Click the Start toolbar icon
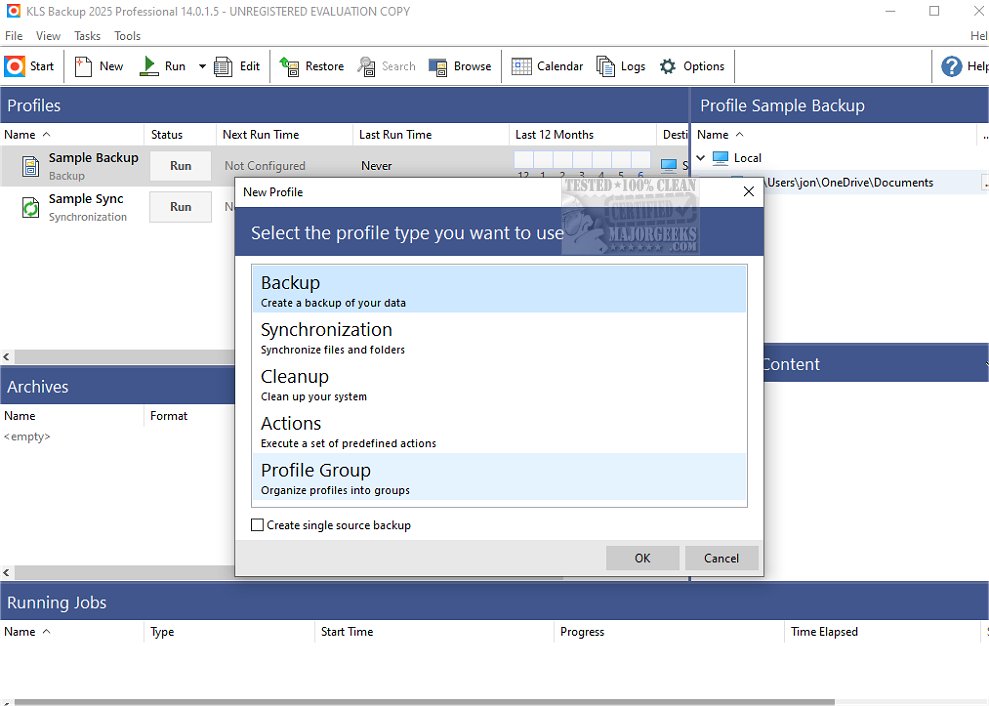 click(x=15, y=66)
